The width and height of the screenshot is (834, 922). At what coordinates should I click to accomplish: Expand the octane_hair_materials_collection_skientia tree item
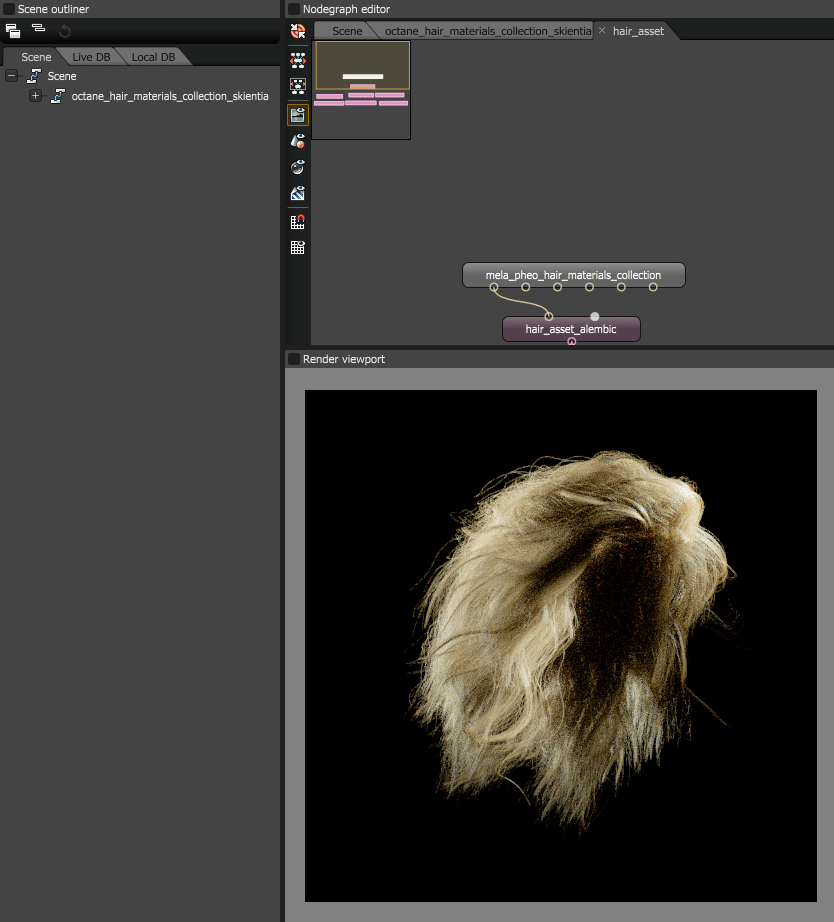(36, 96)
